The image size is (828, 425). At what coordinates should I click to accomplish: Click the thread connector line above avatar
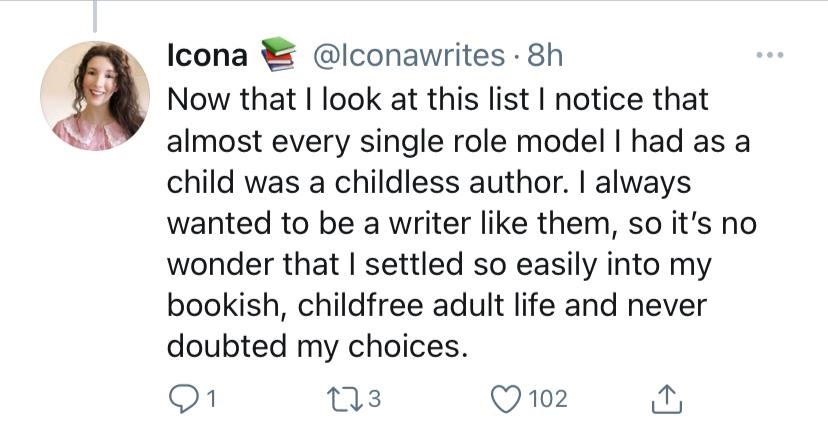click(96, 14)
